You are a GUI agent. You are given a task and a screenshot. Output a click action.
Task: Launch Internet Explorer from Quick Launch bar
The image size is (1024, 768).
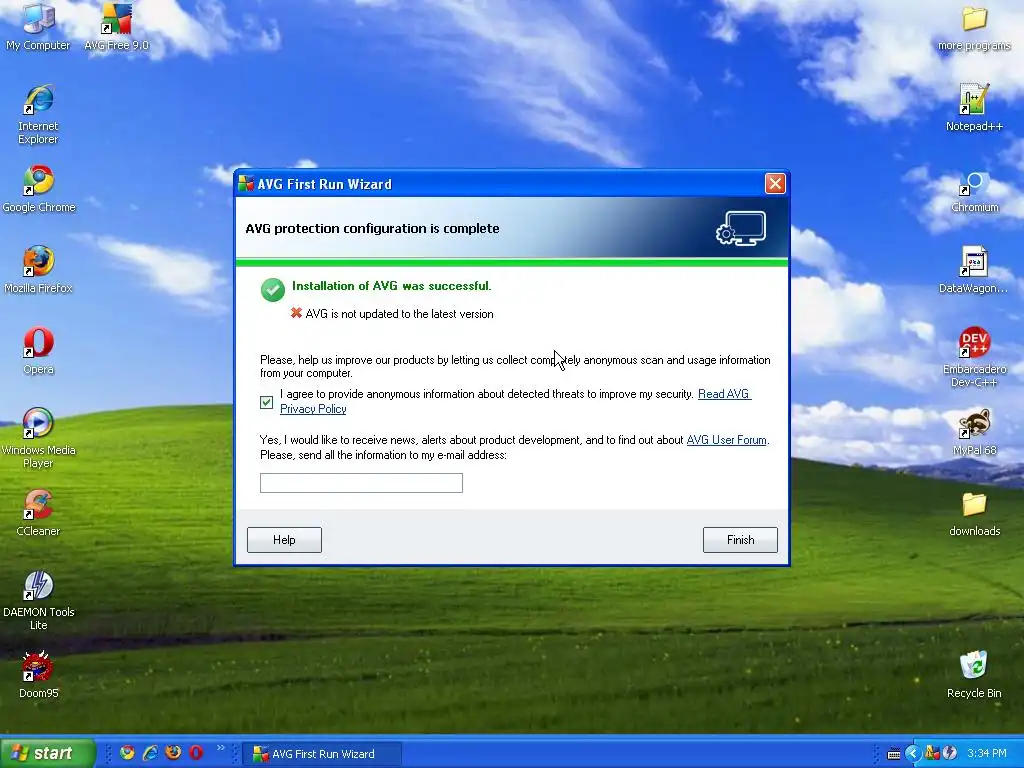tap(150, 753)
